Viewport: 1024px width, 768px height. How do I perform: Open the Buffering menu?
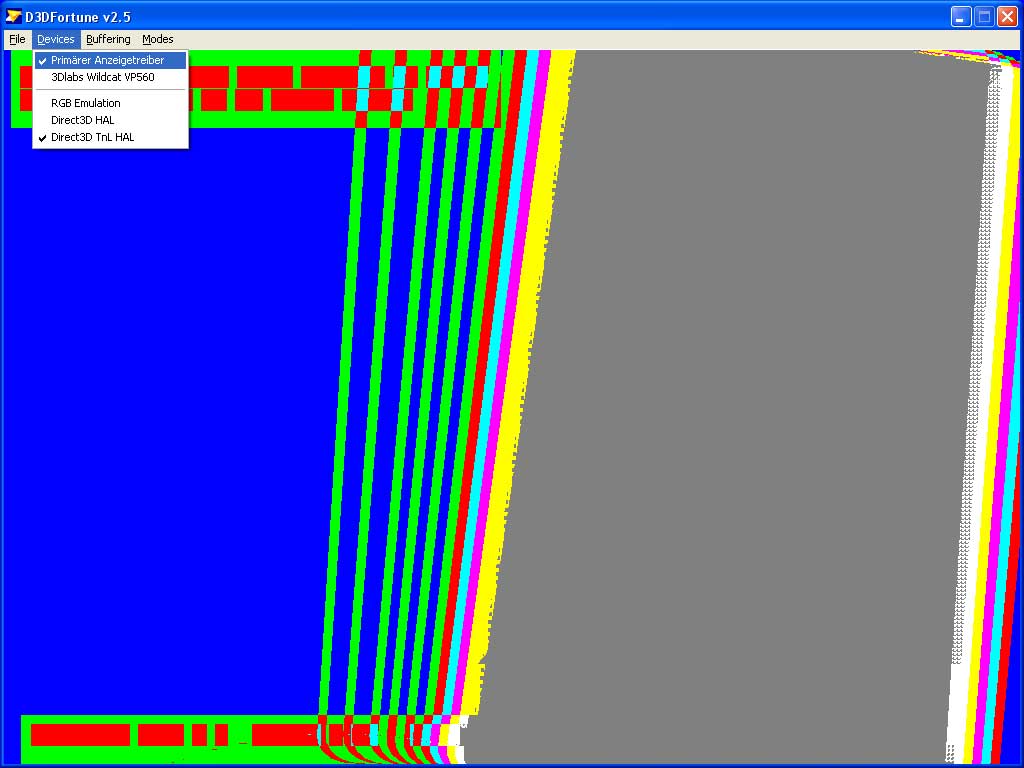(108, 39)
